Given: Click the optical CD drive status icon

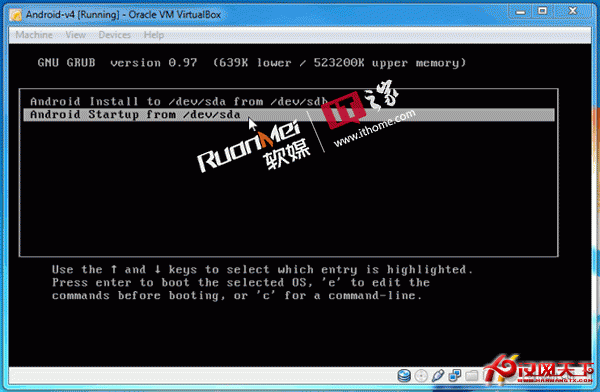Looking at the screenshot, I should (421, 376).
